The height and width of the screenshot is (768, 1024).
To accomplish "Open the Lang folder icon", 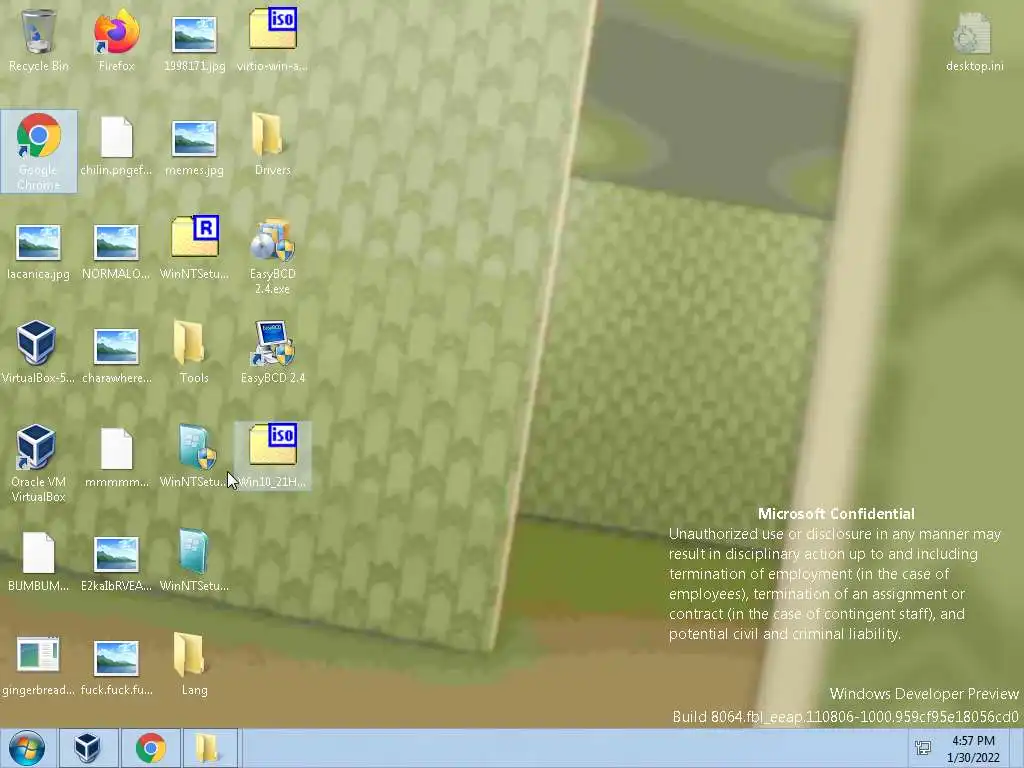I will click(x=194, y=664).
